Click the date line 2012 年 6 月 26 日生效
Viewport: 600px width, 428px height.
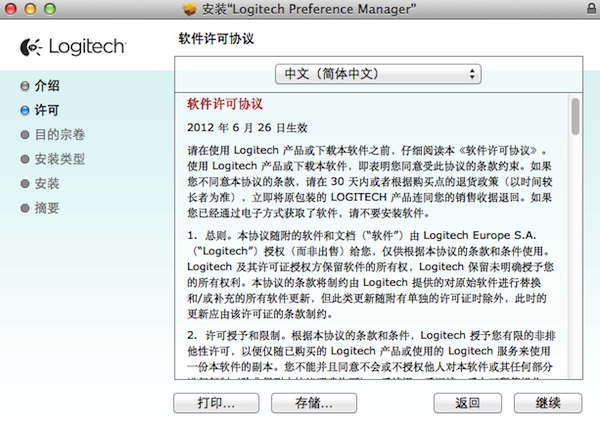click(247, 128)
